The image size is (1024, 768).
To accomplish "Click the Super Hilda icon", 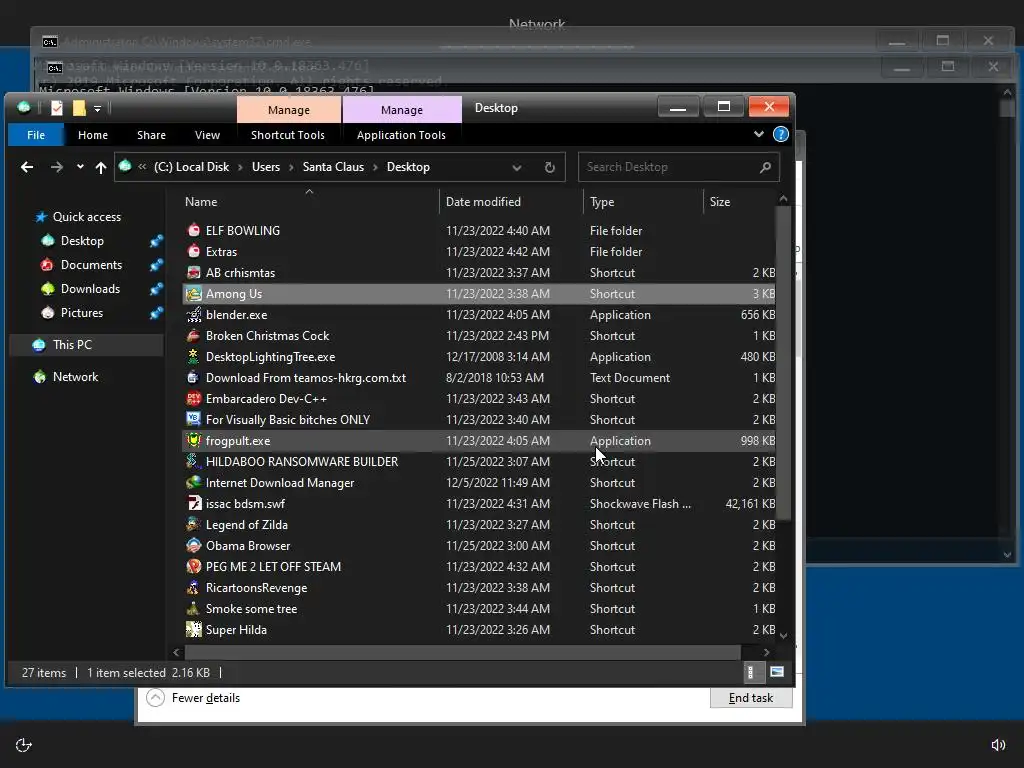I will tap(193, 630).
